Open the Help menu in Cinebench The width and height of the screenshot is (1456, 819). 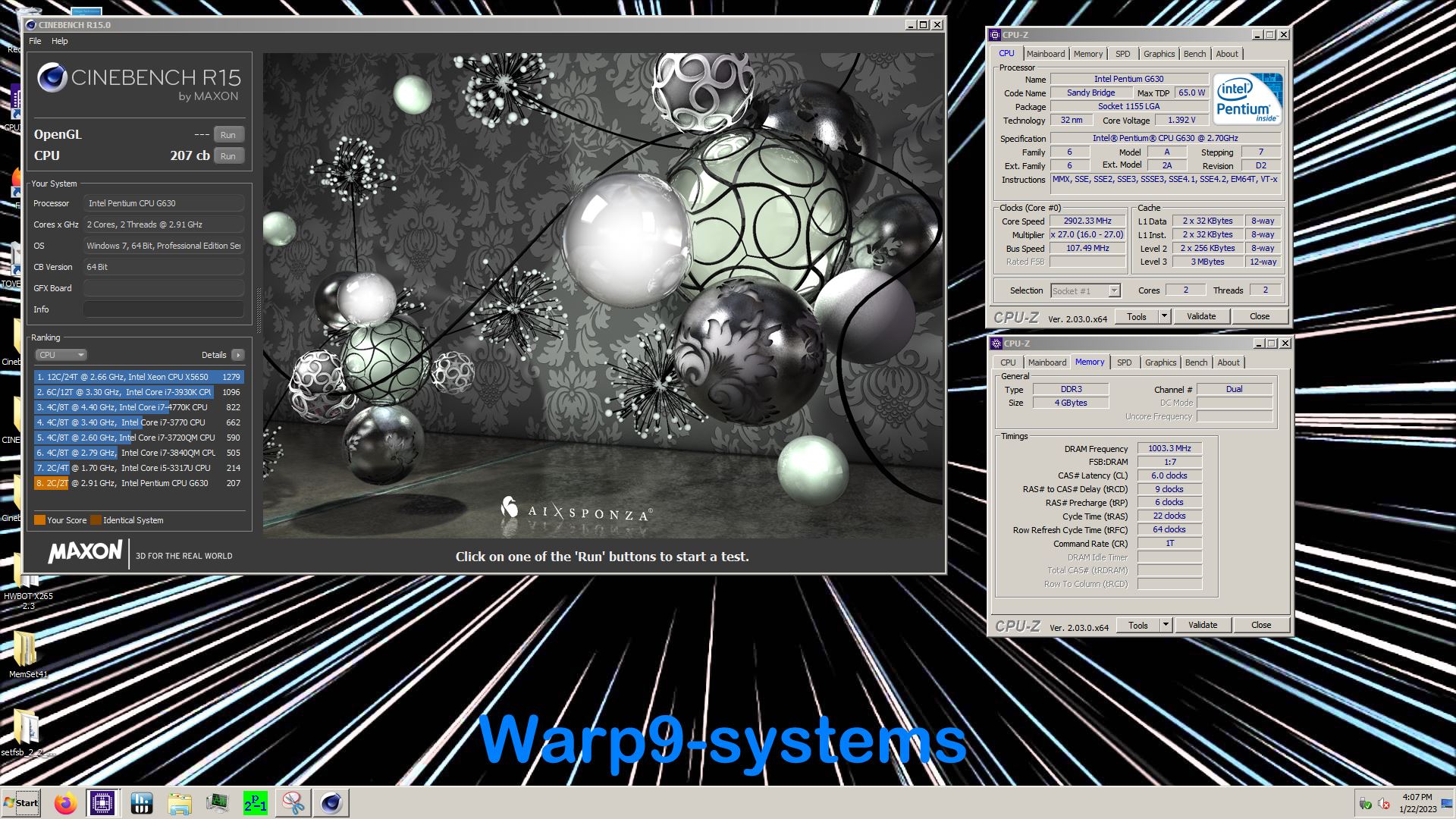tap(59, 41)
